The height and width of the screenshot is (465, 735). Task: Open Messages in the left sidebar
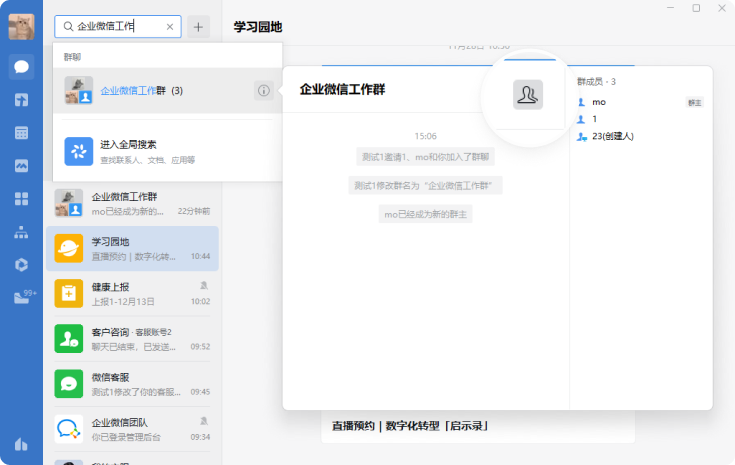click(x=21, y=67)
